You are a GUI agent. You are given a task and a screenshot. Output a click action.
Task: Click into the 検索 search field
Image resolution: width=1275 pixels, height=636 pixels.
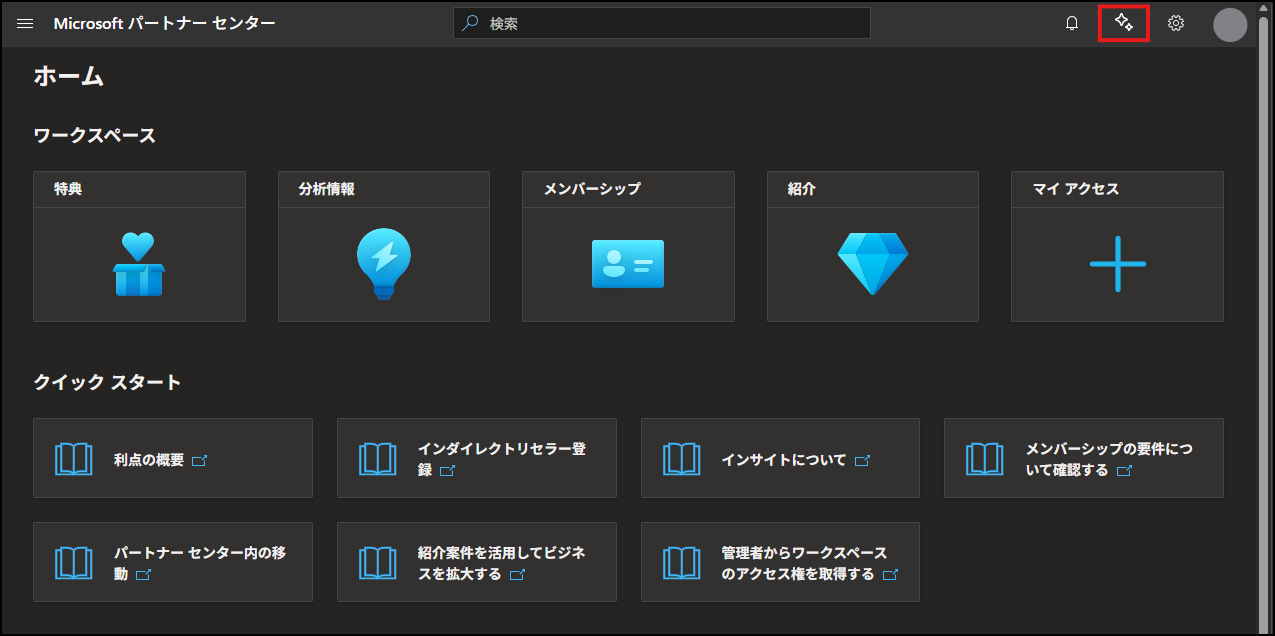662,23
